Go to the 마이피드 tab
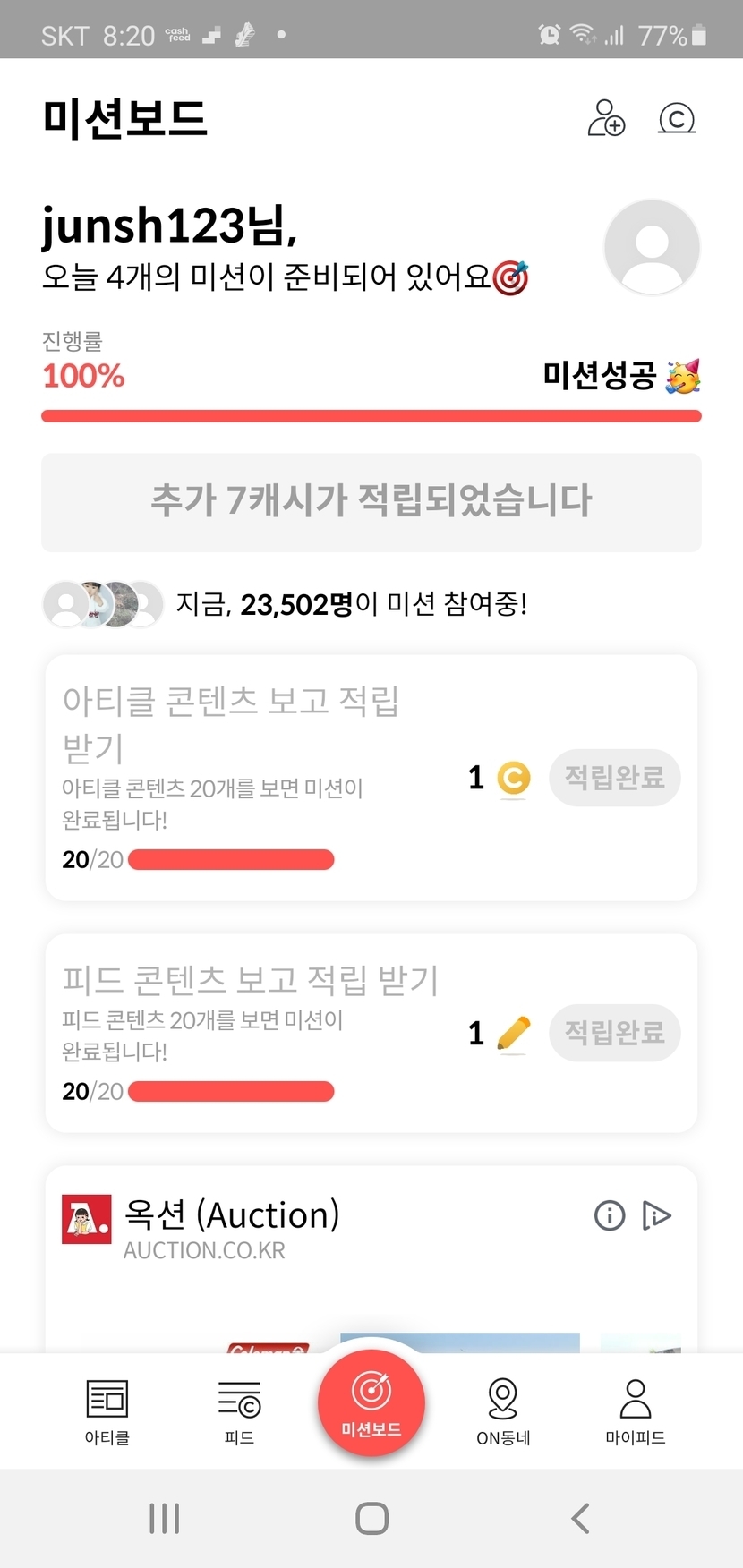Viewport: 743px width, 1568px height. click(x=636, y=1411)
